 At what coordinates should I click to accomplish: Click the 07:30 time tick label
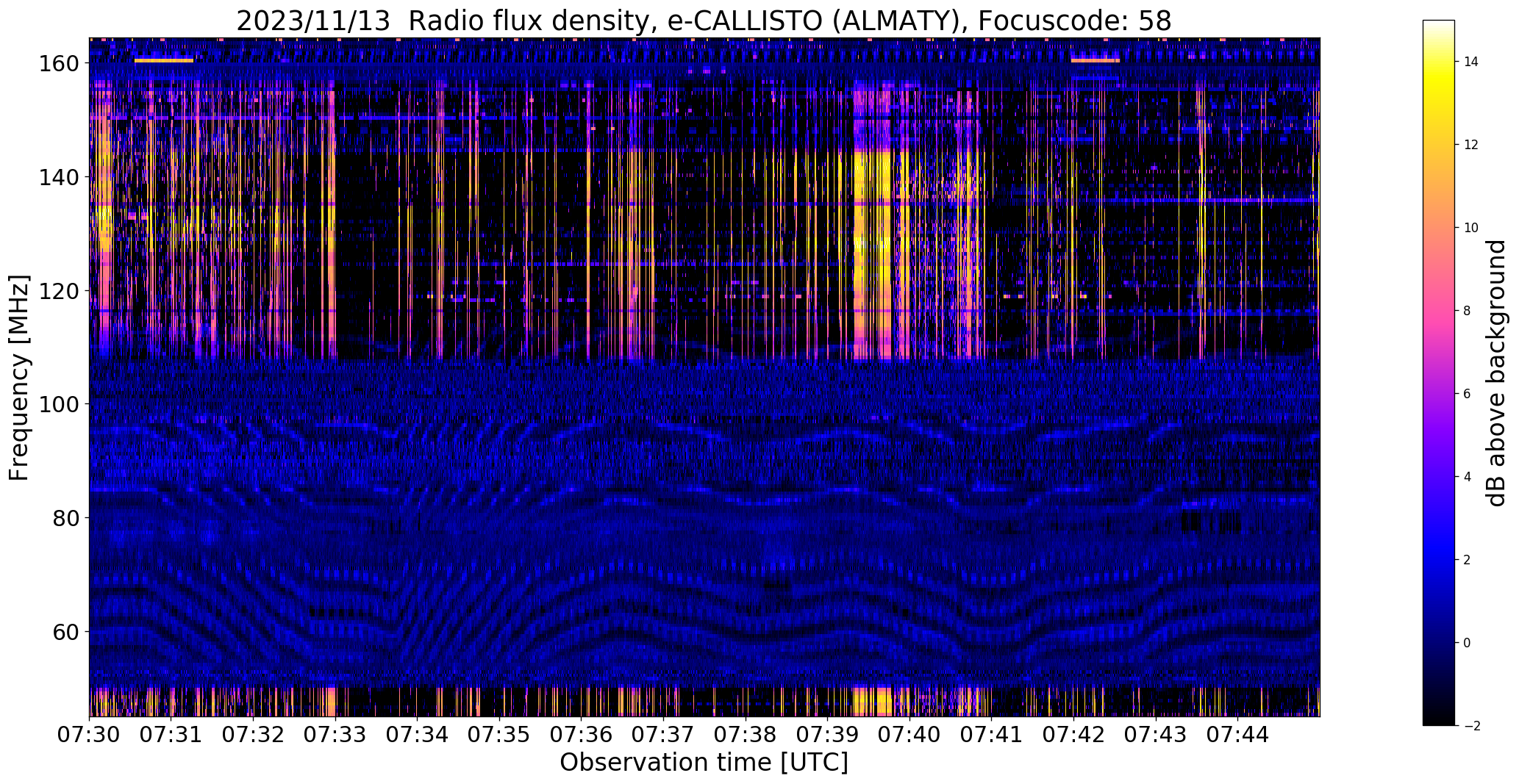click(90, 733)
